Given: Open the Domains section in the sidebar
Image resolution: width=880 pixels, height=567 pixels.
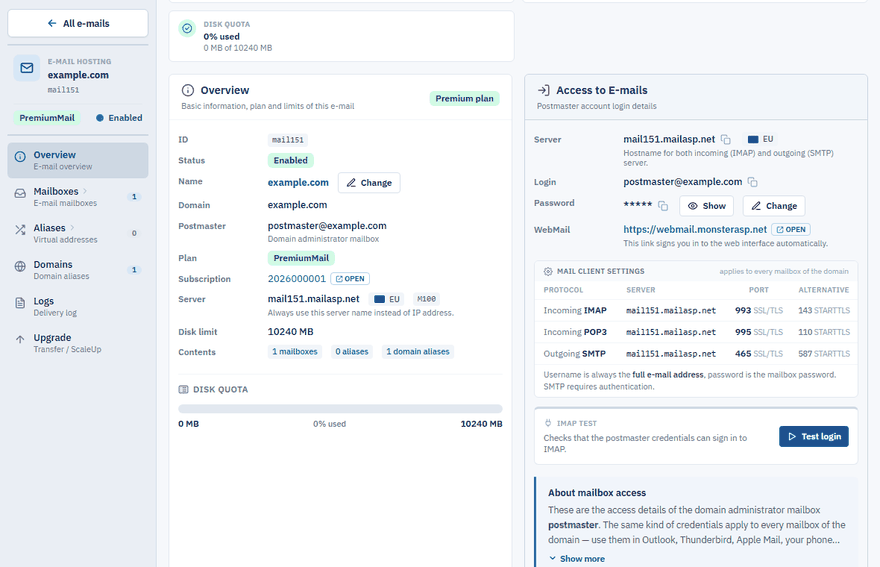Looking at the screenshot, I should [78, 269].
